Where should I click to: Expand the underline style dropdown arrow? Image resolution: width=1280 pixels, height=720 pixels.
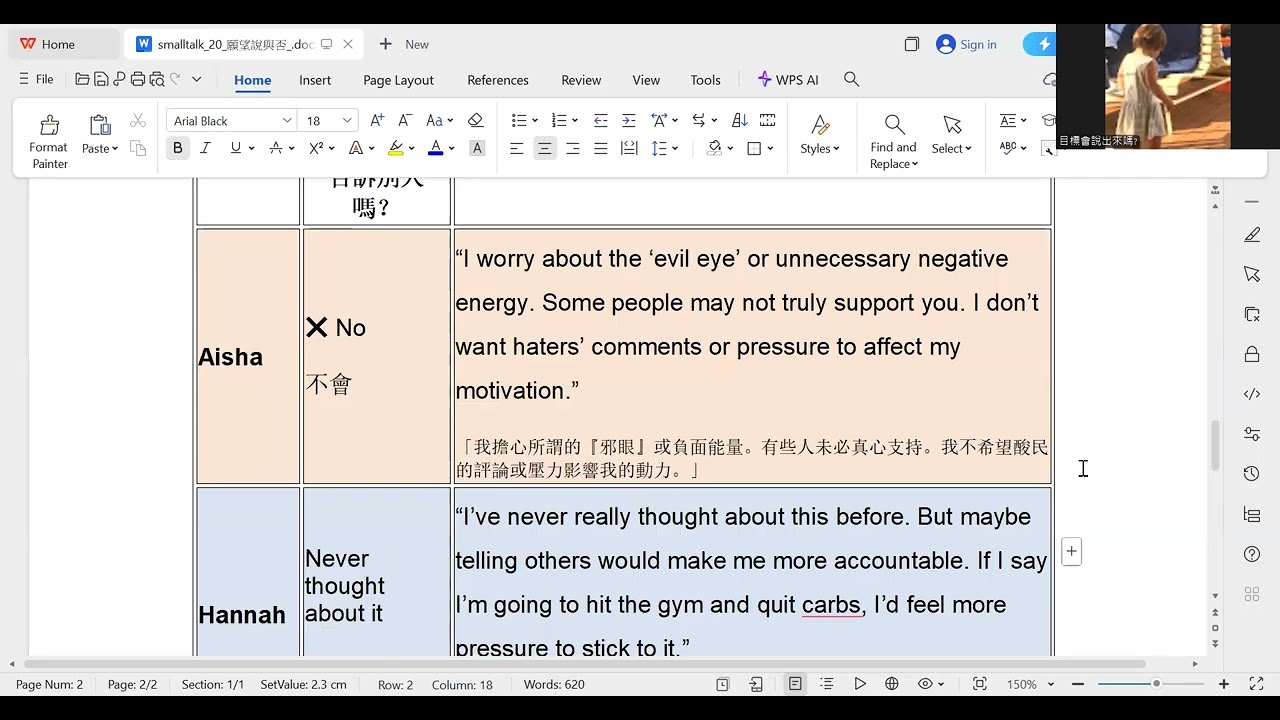(x=251, y=148)
